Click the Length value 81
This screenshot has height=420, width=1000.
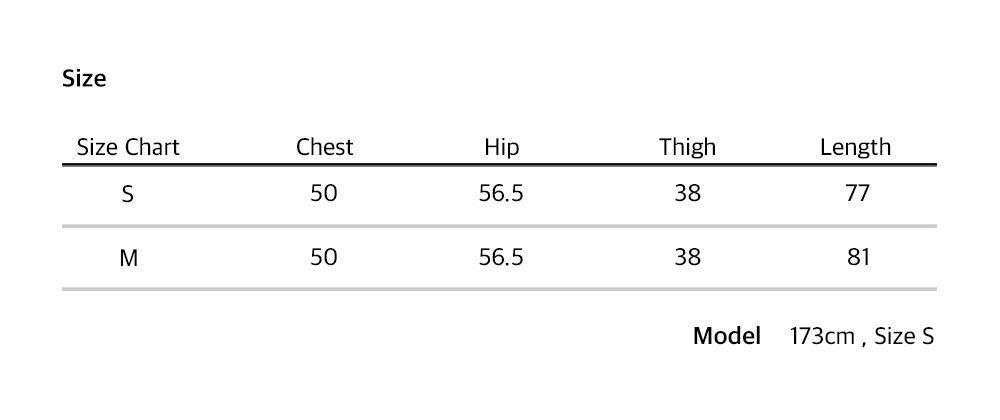(857, 257)
